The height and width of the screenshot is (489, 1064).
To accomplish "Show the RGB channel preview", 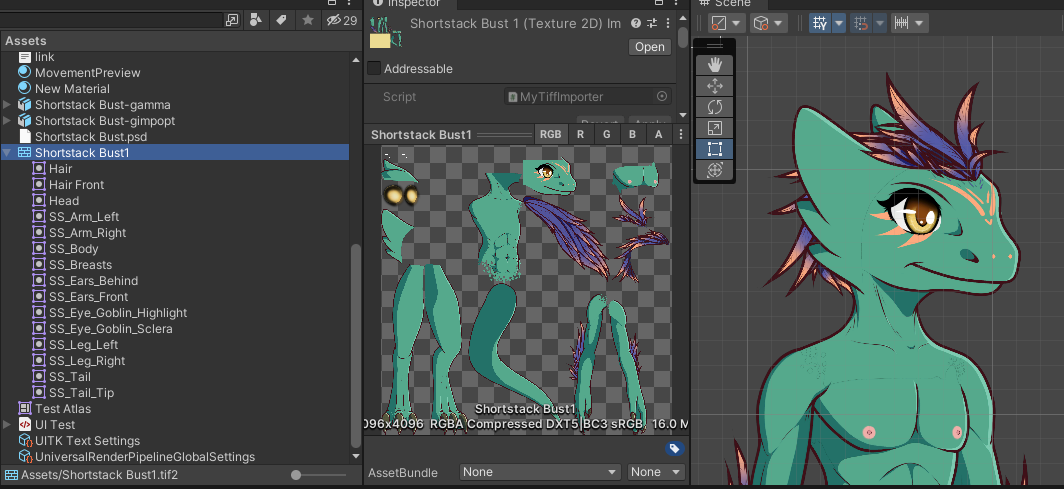I will click(x=550, y=134).
